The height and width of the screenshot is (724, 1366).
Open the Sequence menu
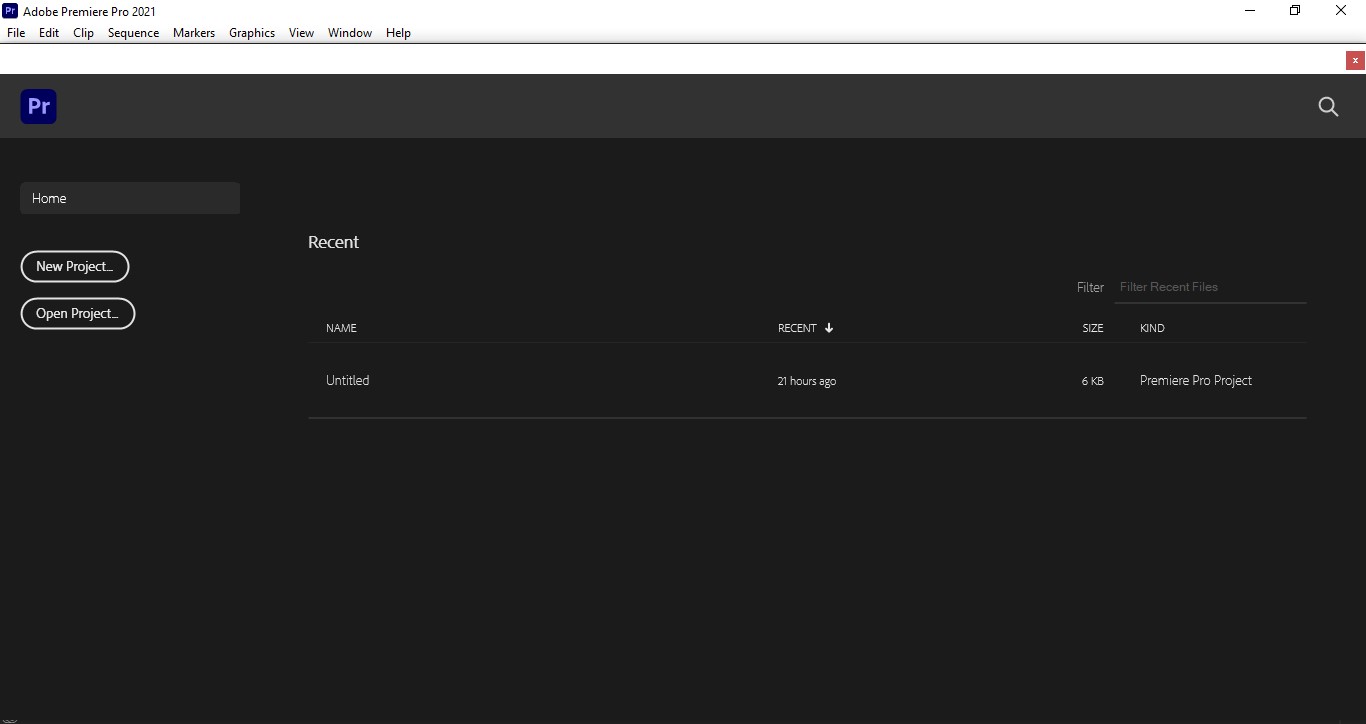[x=133, y=33]
